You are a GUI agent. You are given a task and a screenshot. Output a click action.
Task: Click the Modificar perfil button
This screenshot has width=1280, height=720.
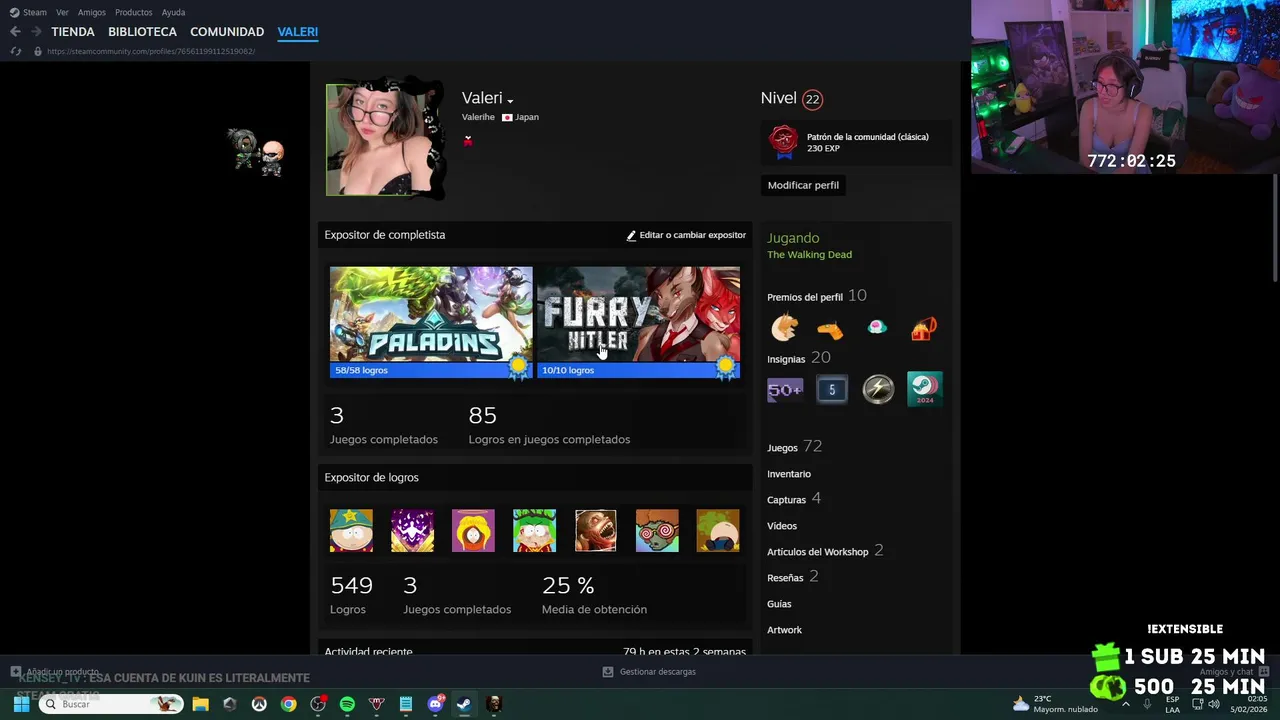click(x=803, y=185)
